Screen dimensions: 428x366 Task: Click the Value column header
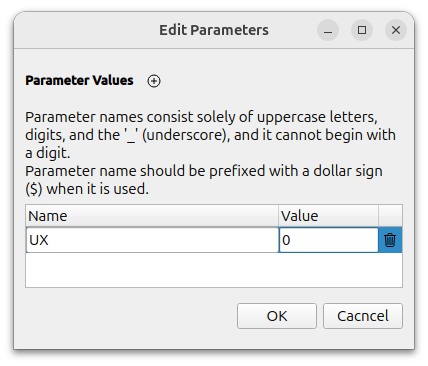328,216
